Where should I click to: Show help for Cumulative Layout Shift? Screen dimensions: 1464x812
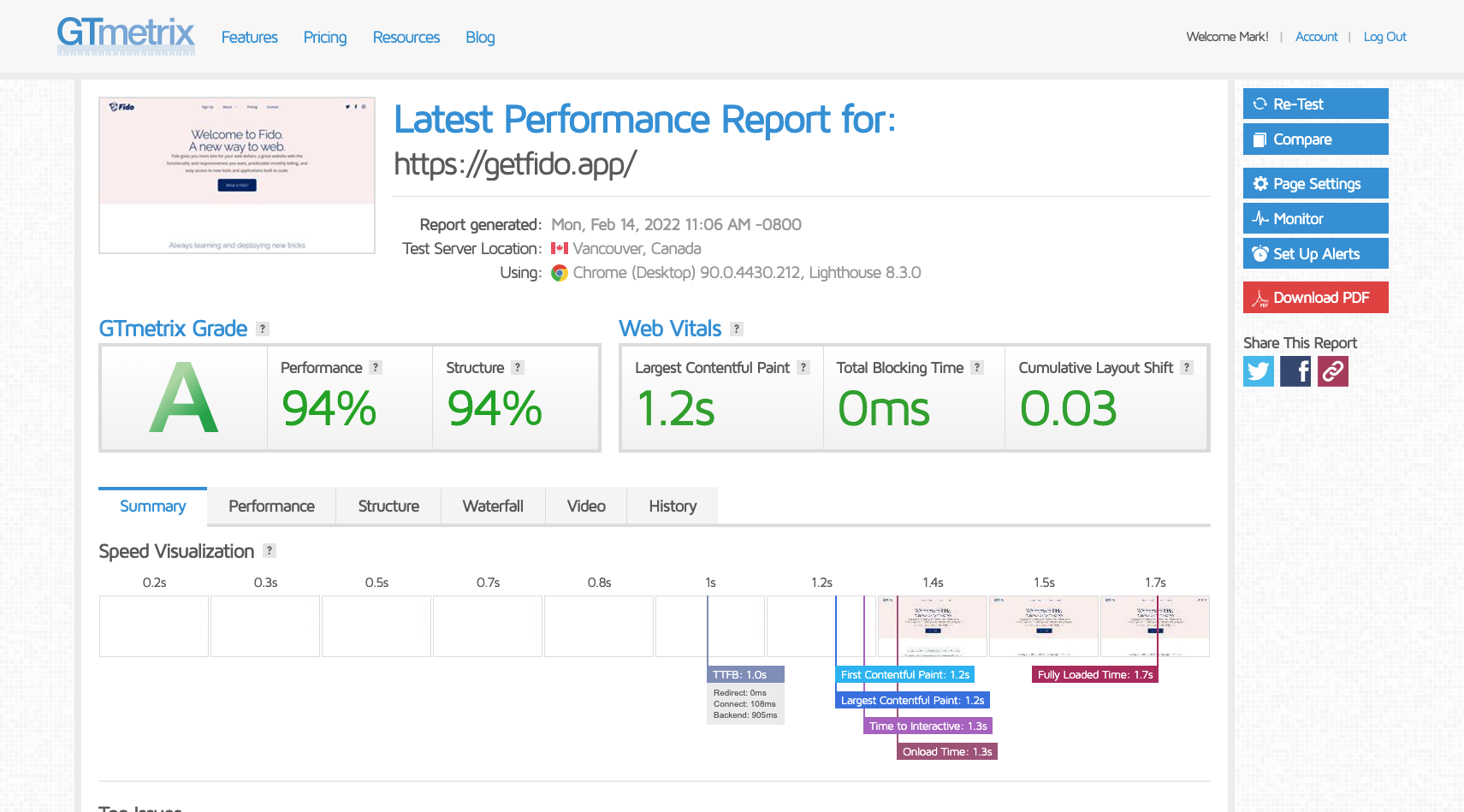coord(1187,367)
